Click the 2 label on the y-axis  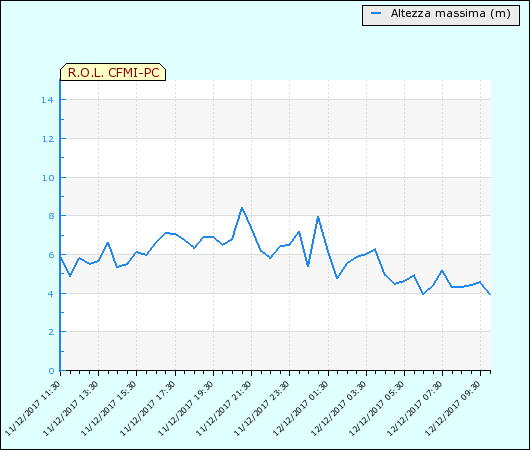(51, 332)
